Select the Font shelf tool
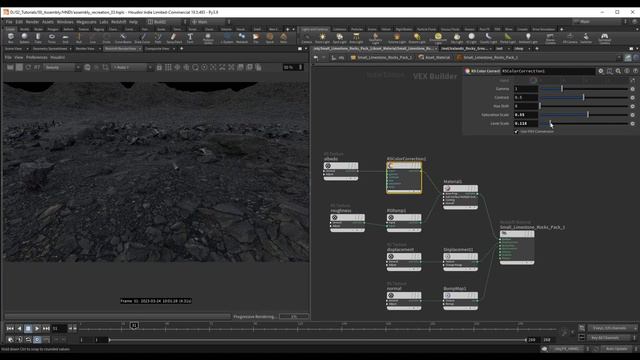 190,38
